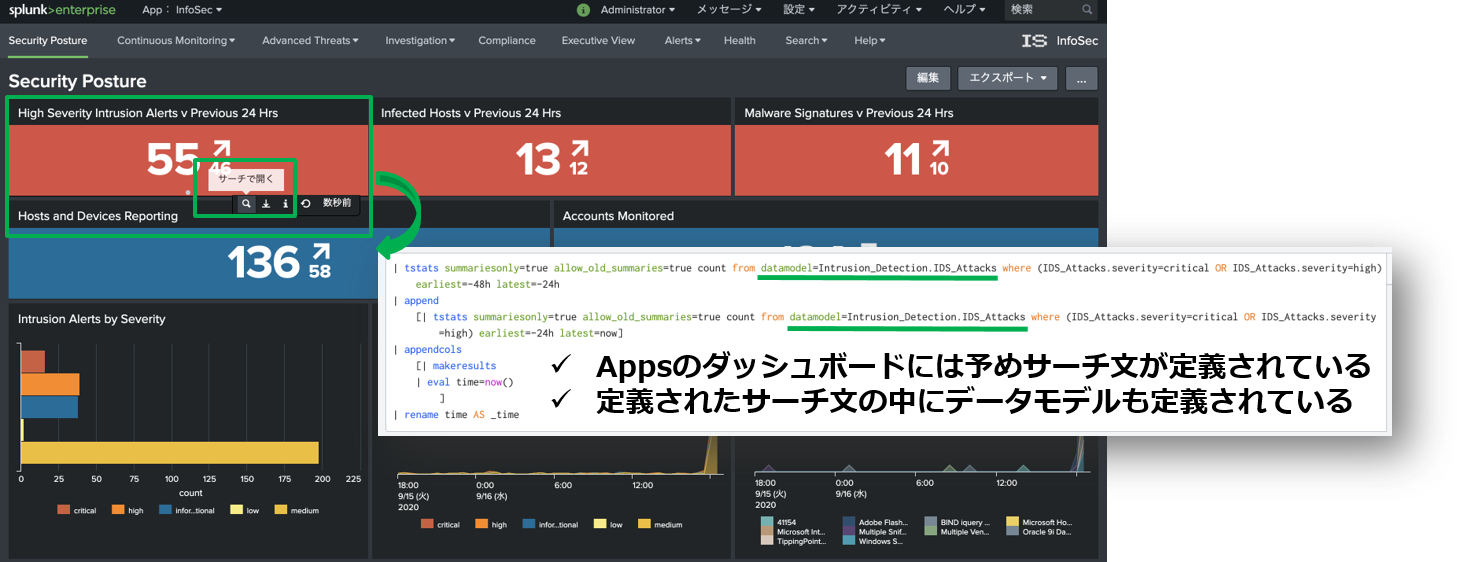This screenshot has width=1457, height=562.
Task: Click the 41154 legend entry
Action: (x=780, y=521)
